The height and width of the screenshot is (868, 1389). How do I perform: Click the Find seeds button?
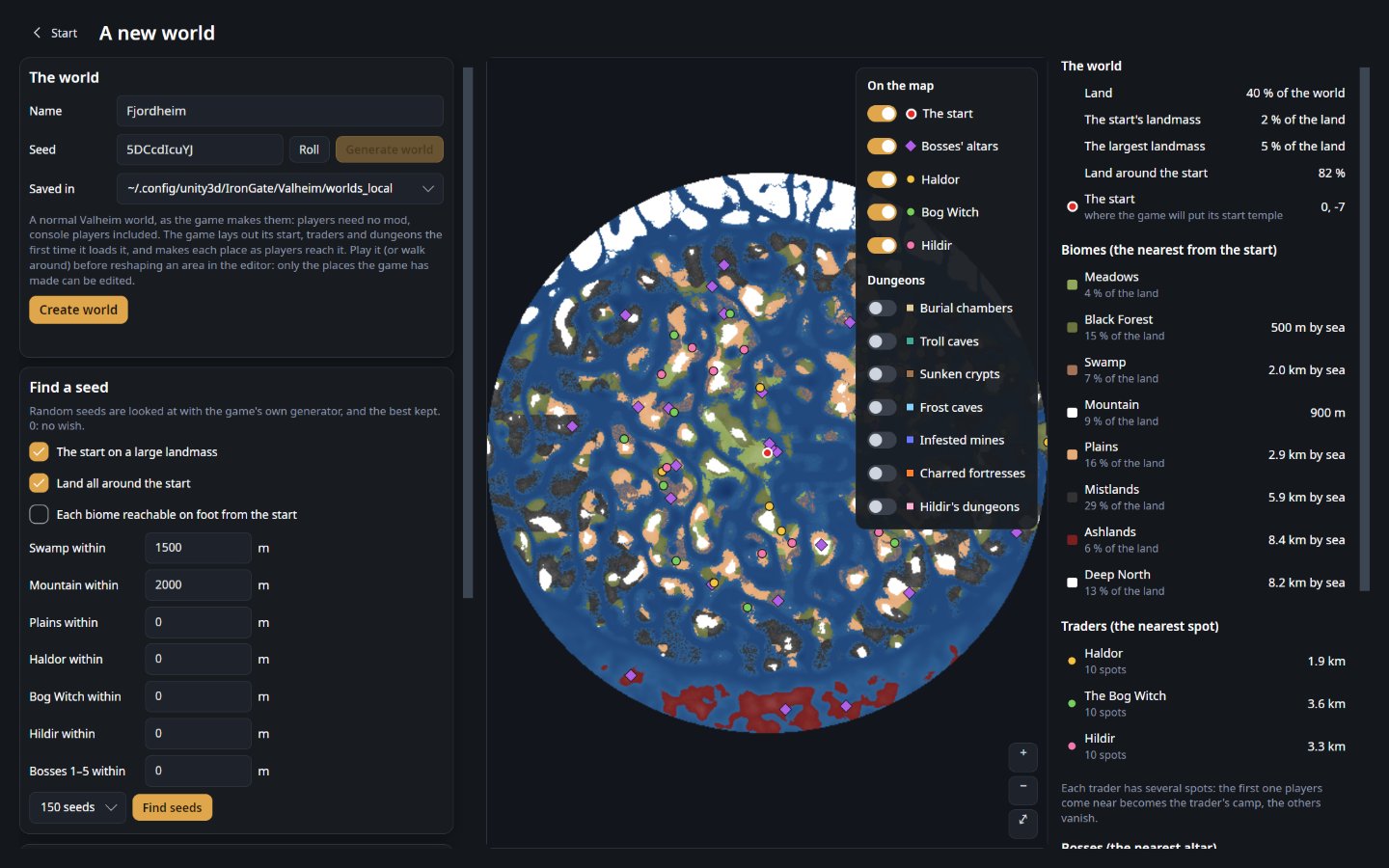[x=172, y=807]
